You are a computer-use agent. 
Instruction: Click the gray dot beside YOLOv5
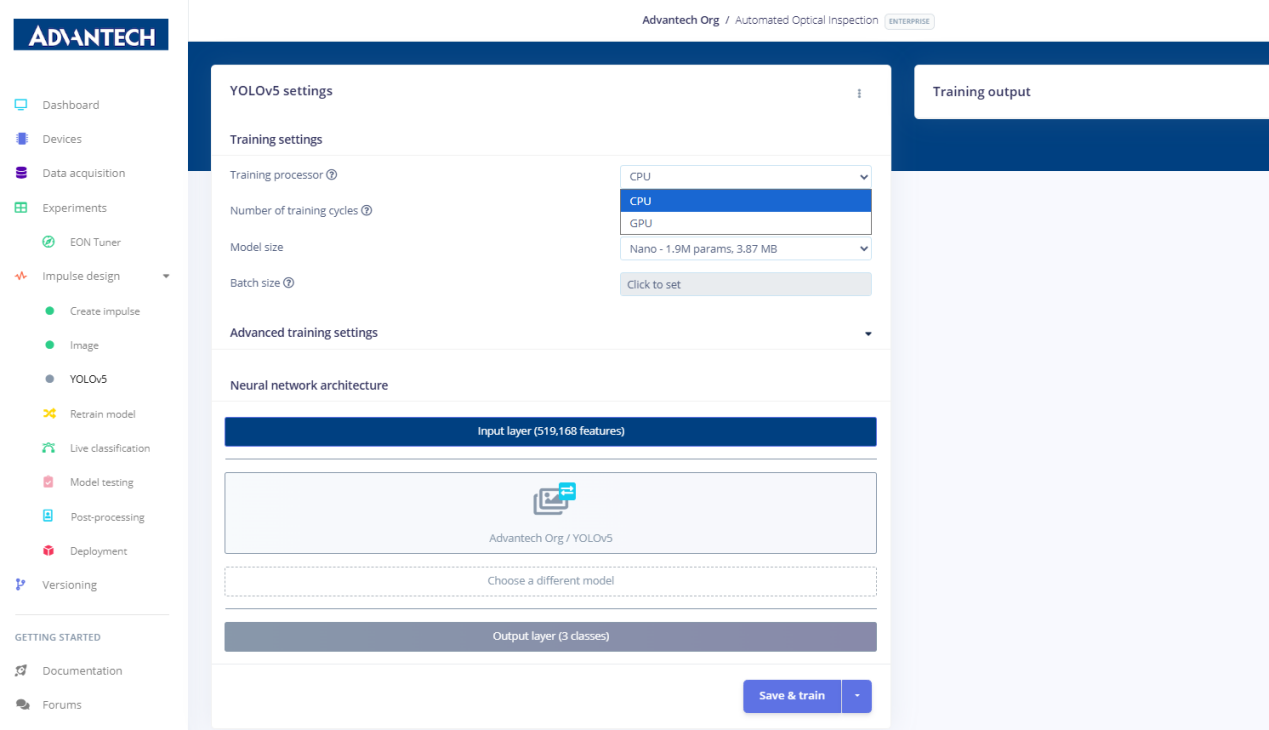point(49,379)
